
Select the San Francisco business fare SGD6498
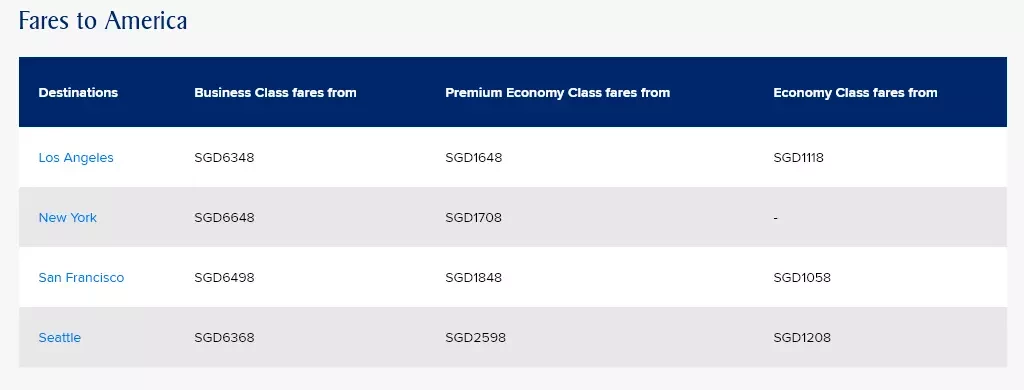[224, 278]
